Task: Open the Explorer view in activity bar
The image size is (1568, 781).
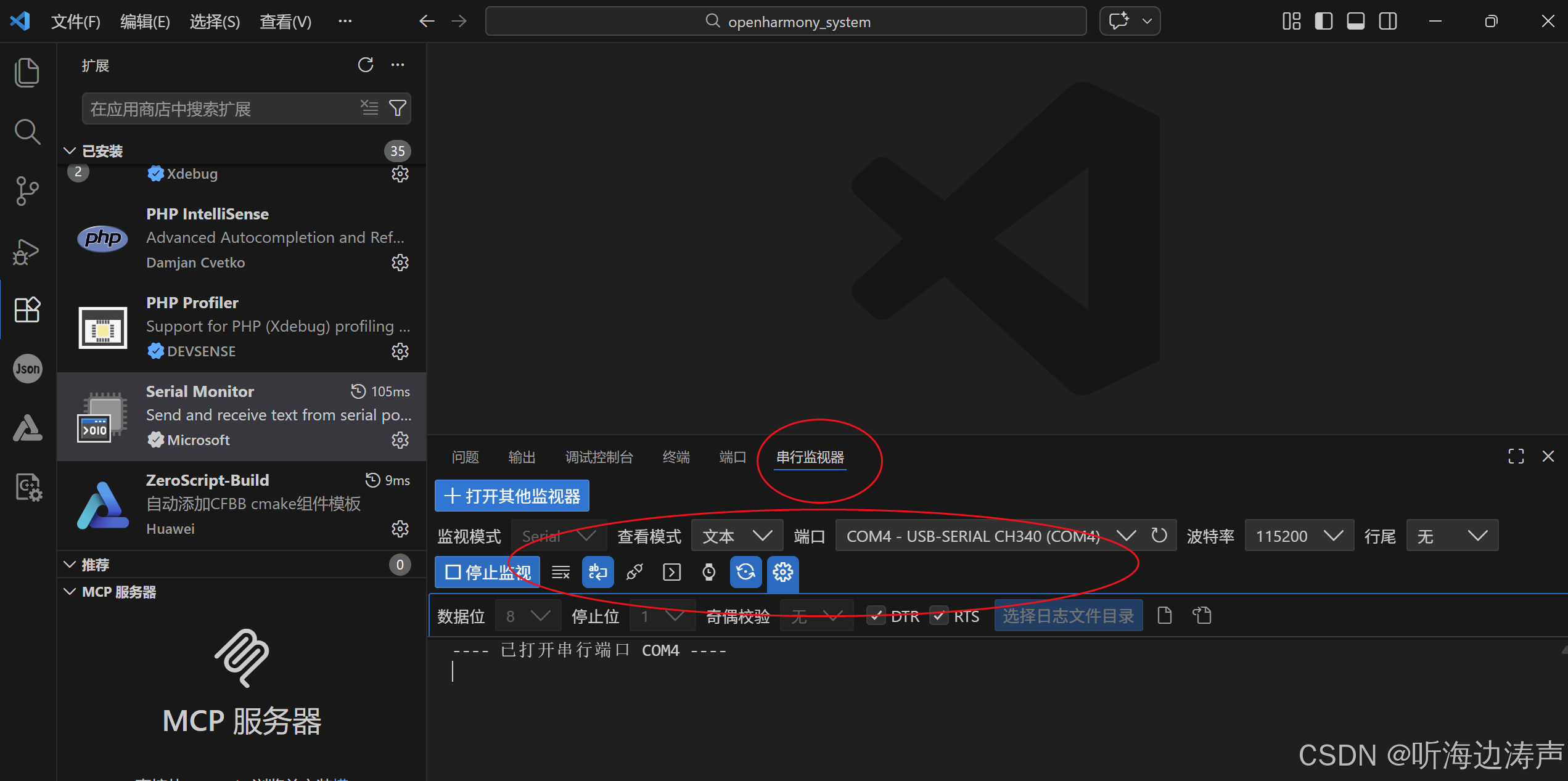Action: tap(27, 72)
